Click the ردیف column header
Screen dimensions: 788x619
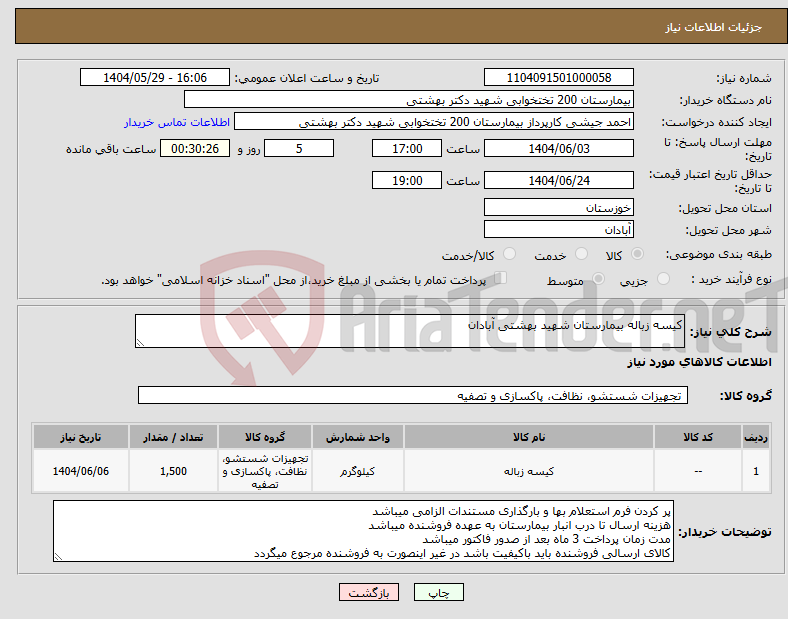point(756,437)
